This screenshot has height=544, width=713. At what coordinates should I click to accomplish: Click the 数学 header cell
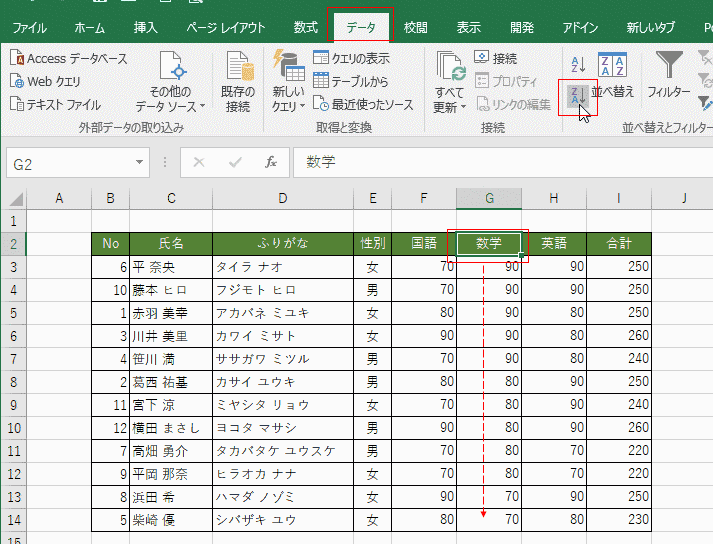pos(489,244)
